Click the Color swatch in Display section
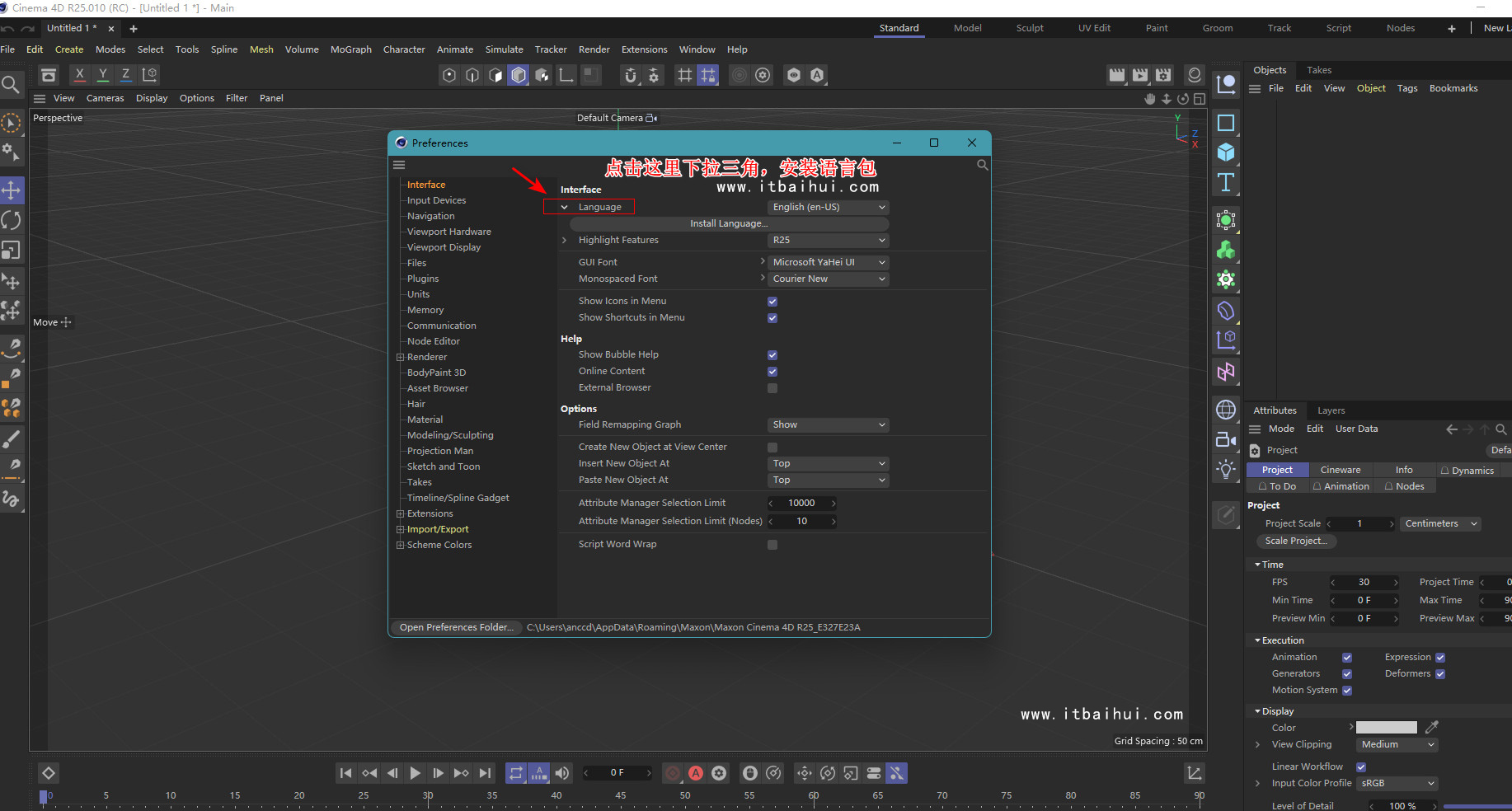1512x811 pixels. 1386,727
